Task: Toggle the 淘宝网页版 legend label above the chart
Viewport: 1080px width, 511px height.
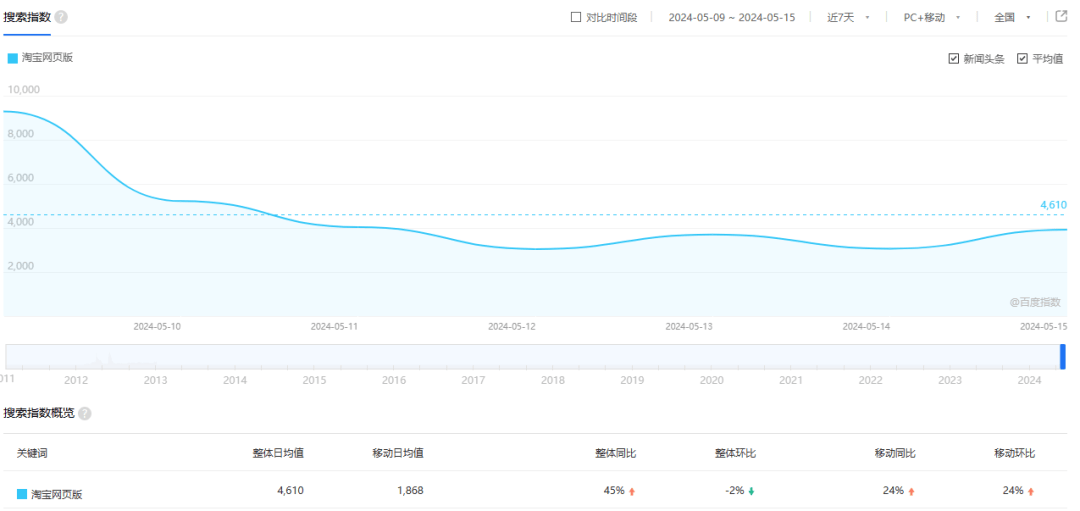Action: coord(48,58)
